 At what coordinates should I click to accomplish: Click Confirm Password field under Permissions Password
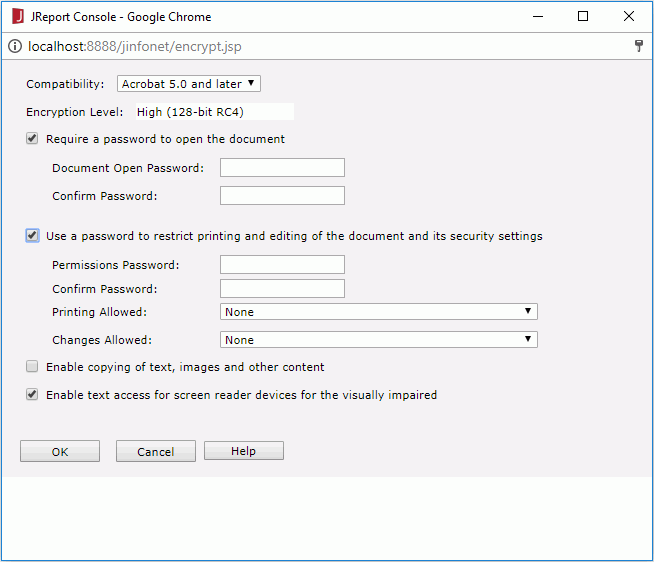282,289
